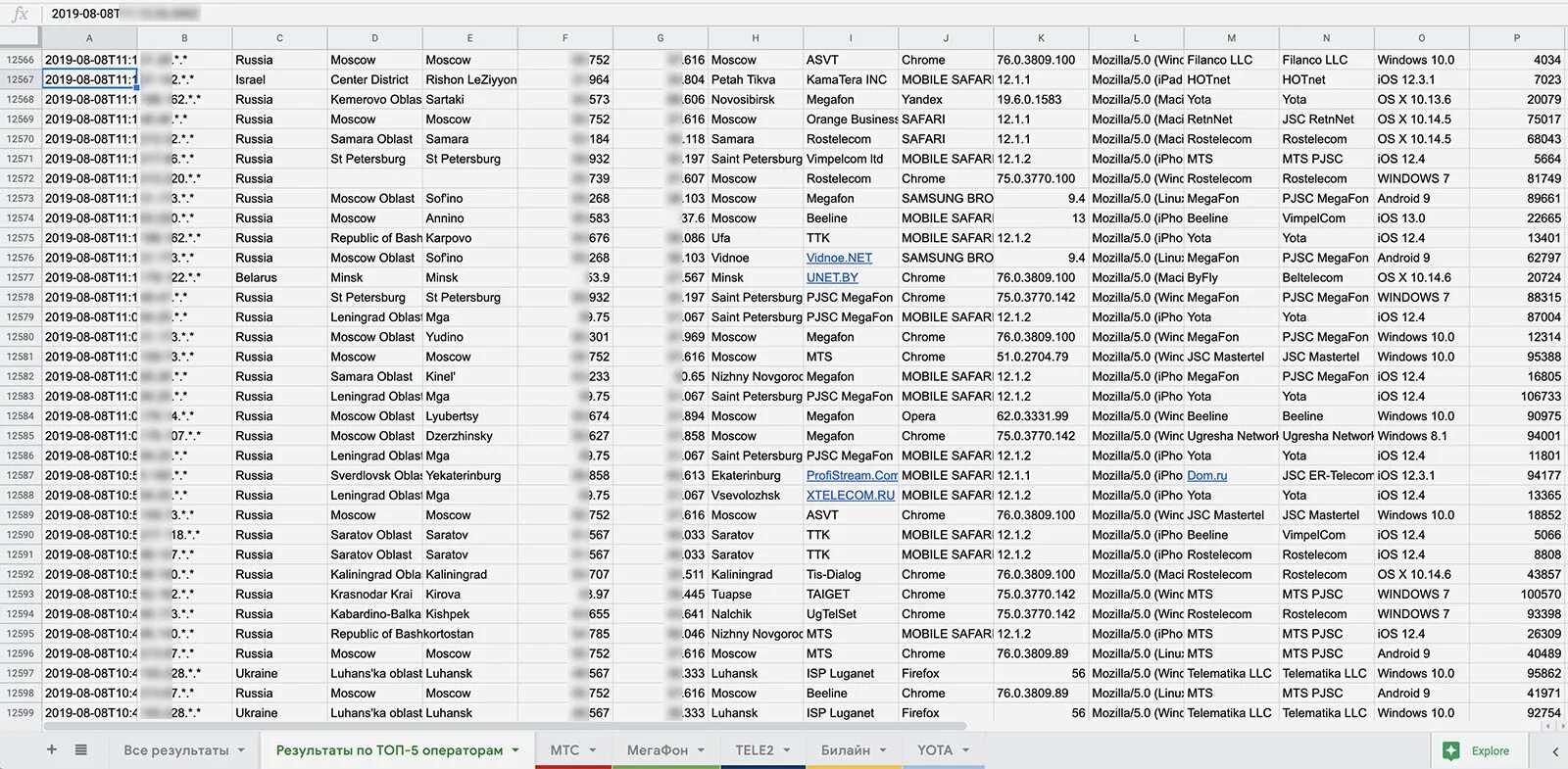Select the Ufa cell
Viewport: 1568px width, 769px height.
[756, 238]
